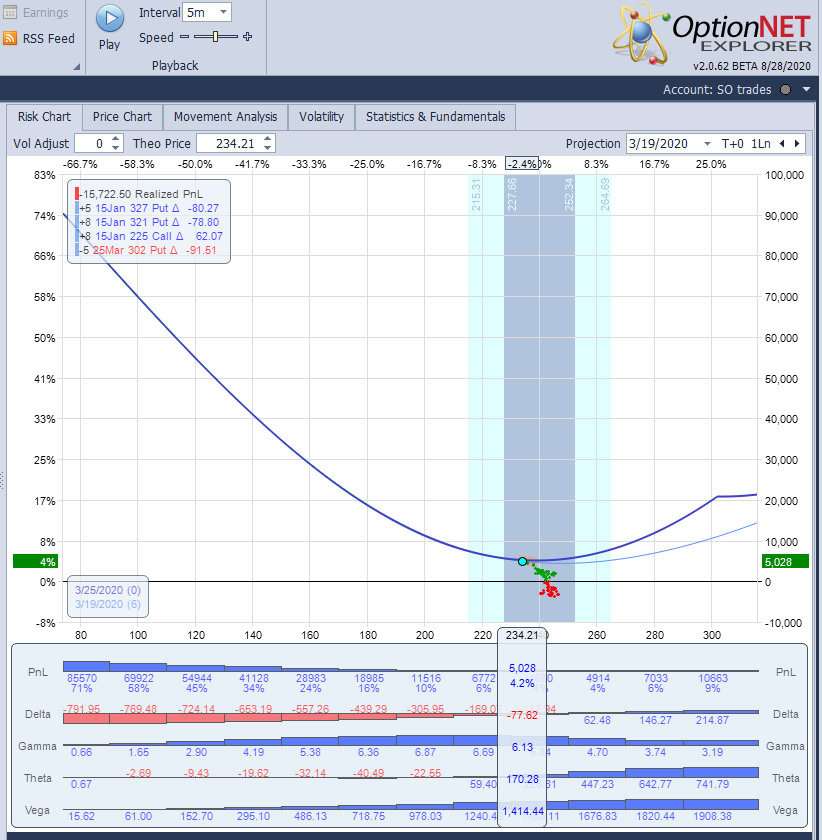Click the highlighted -77.62 Delta value

click(x=522, y=715)
